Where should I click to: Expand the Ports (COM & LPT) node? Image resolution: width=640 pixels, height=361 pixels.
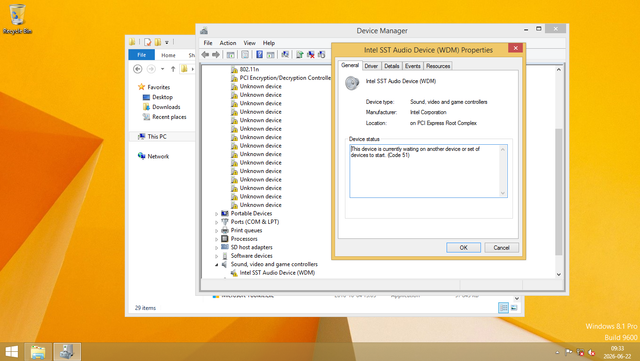pyautogui.click(x=217, y=222)
